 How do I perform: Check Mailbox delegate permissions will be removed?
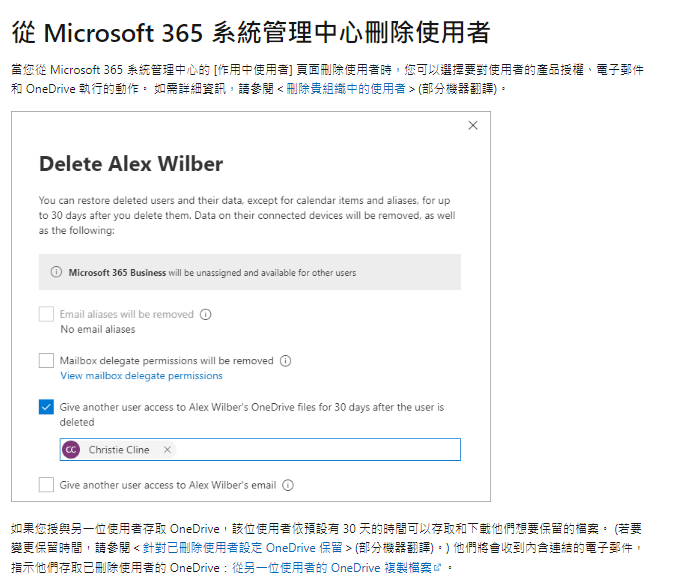click(46, 360)
